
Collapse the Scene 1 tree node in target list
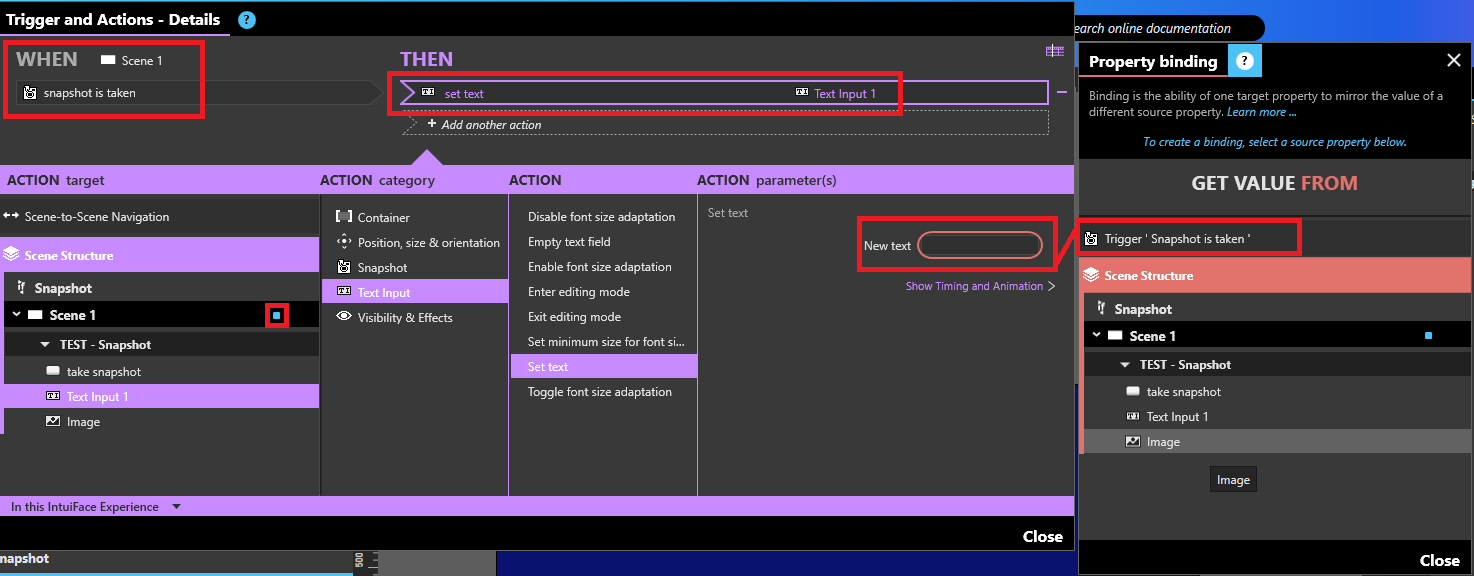point(17,315)
